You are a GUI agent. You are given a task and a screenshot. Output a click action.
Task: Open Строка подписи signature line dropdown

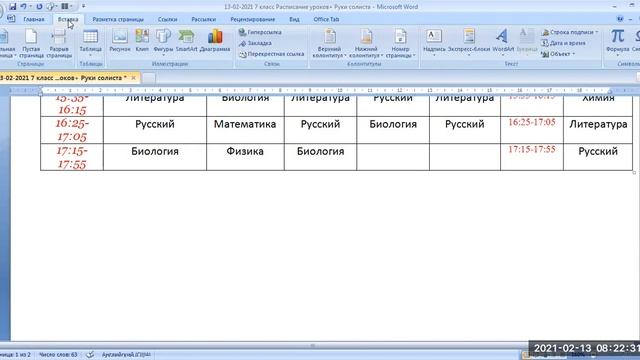pos(570,32)
